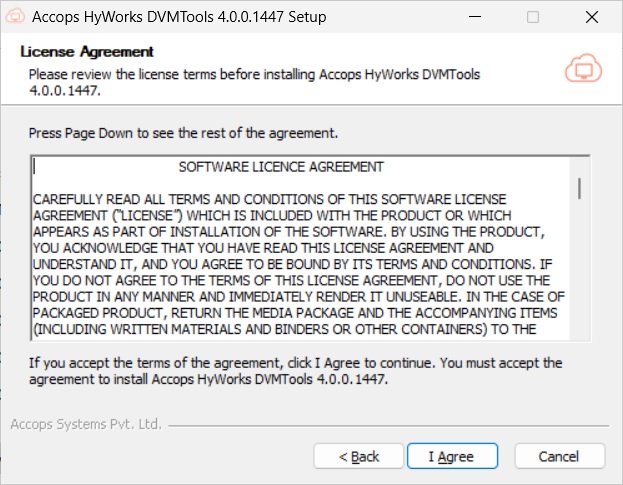Click the bold License Agreement header title

tap(87, 51)
